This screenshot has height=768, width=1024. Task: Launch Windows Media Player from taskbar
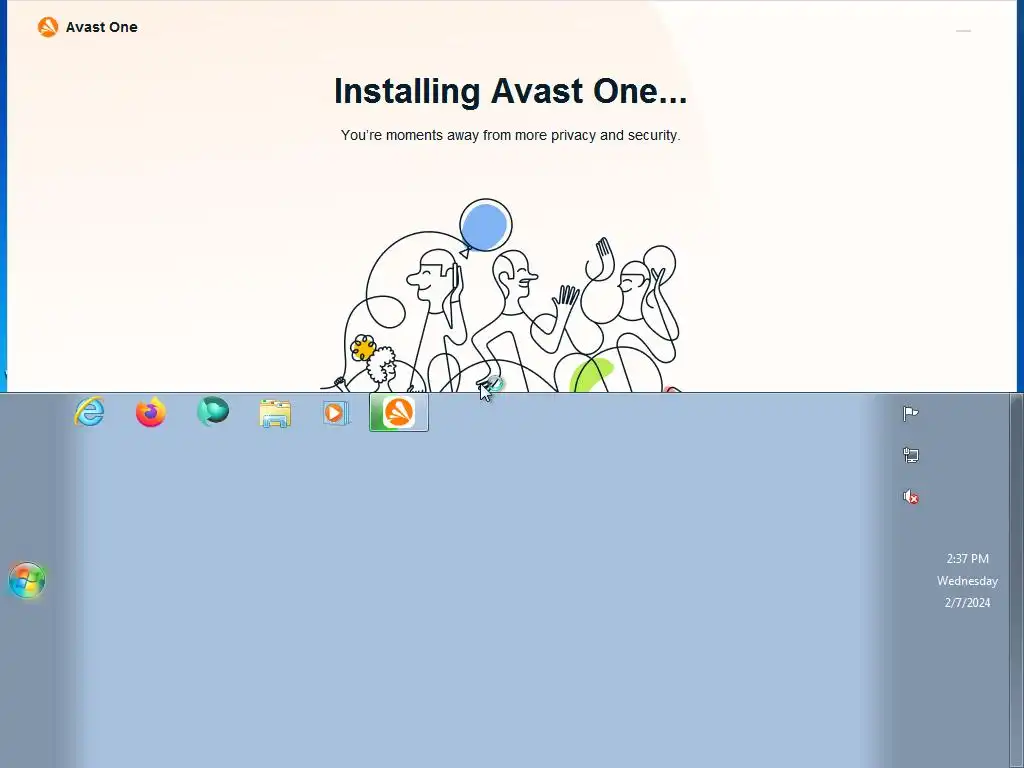pyautogui.click(x=335, y=413)
